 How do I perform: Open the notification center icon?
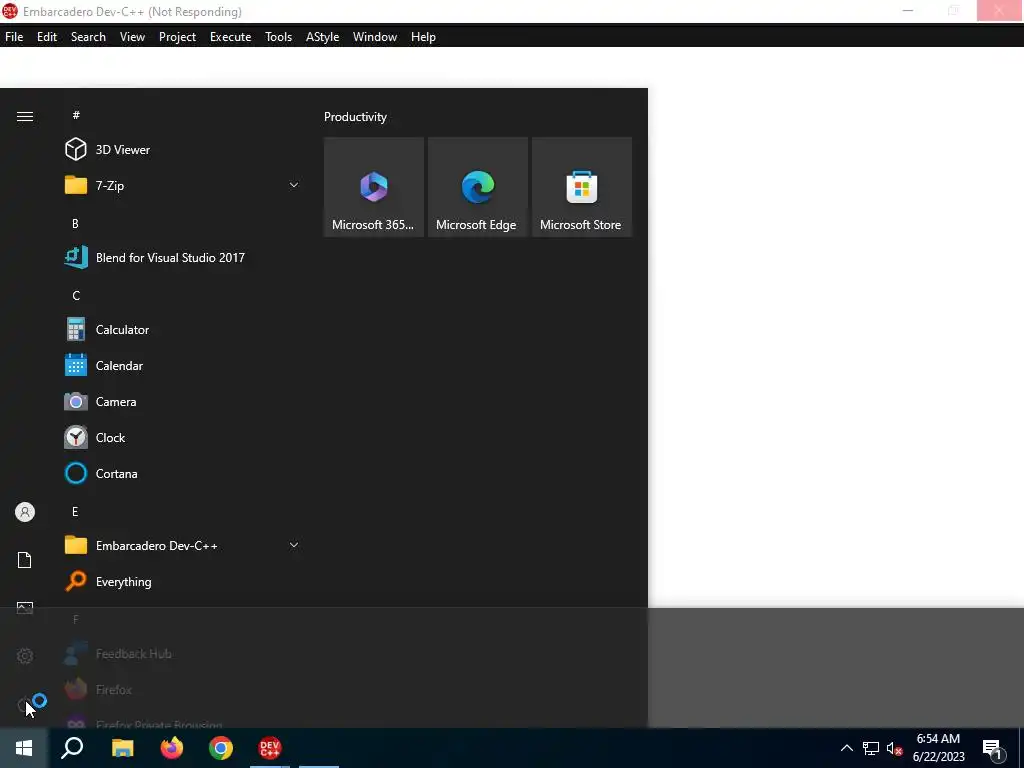(993, 749)
